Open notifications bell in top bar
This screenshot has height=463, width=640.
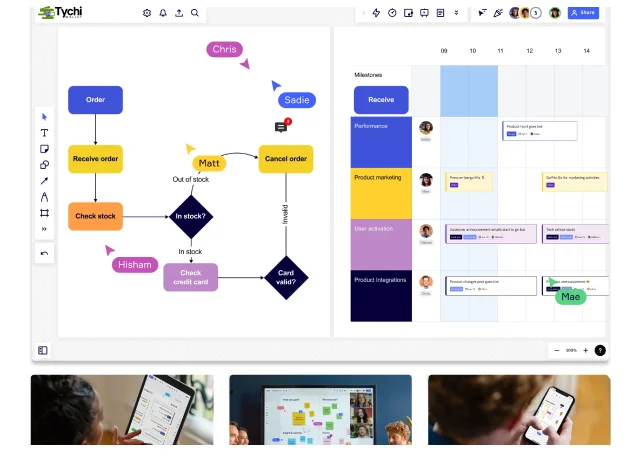[x=163, y=13]
